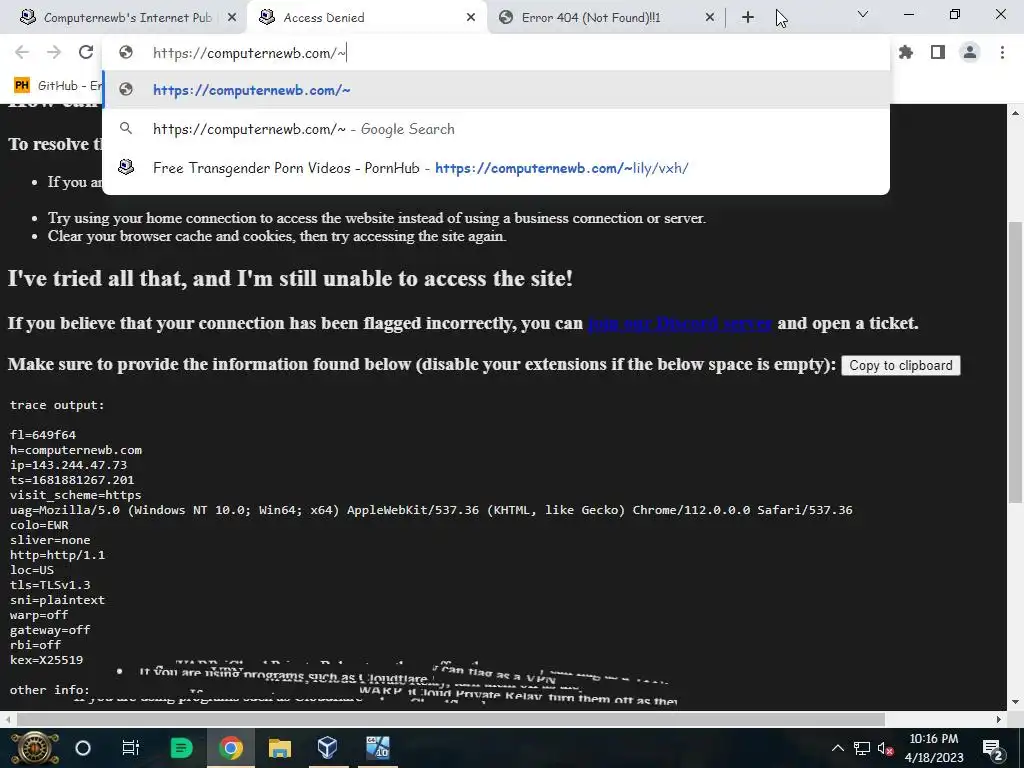Click the h=computernewb.com trace line

pos(76,450)
